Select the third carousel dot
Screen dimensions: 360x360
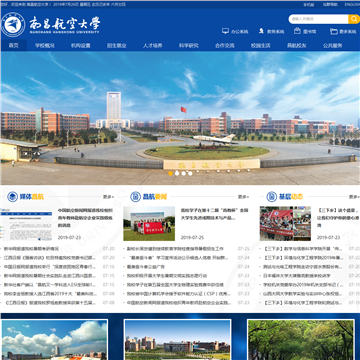[184, 173]
